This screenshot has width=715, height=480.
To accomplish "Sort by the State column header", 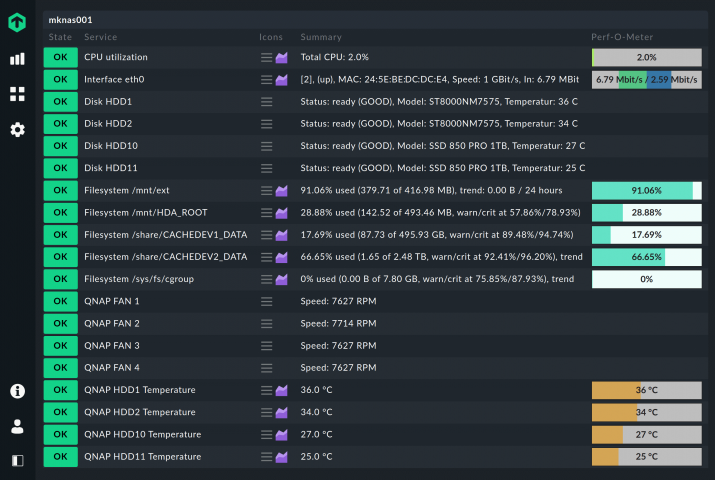I will 60,37.
